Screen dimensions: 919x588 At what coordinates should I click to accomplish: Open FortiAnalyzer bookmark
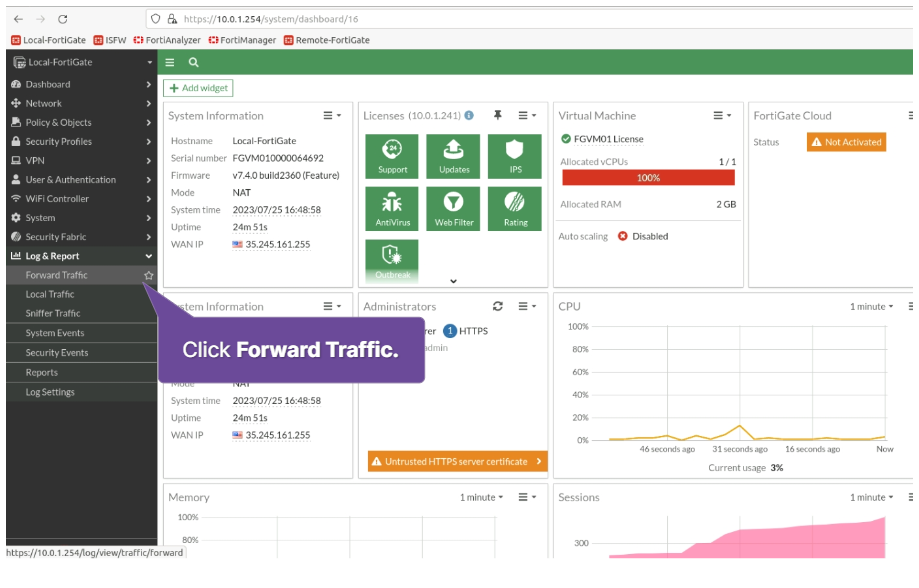(x=167, y=40)
